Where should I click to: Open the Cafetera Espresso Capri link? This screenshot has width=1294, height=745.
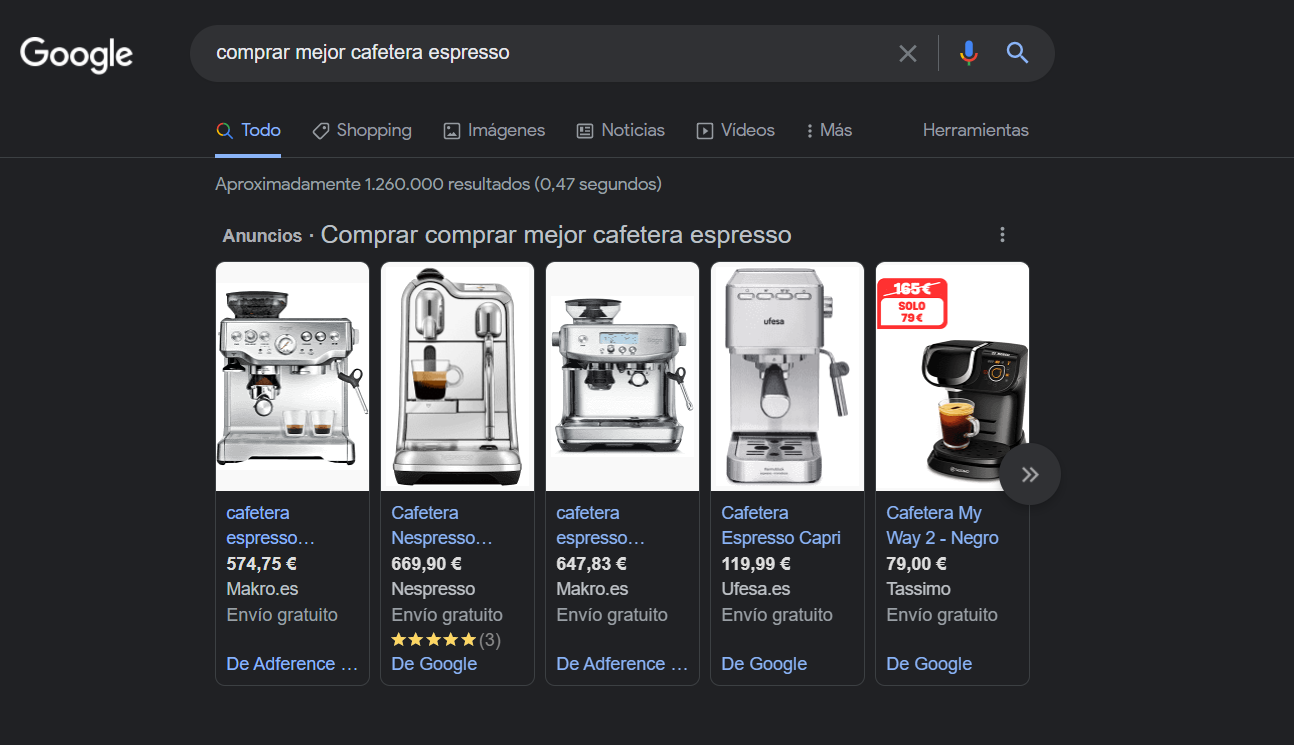click(780, 525)
